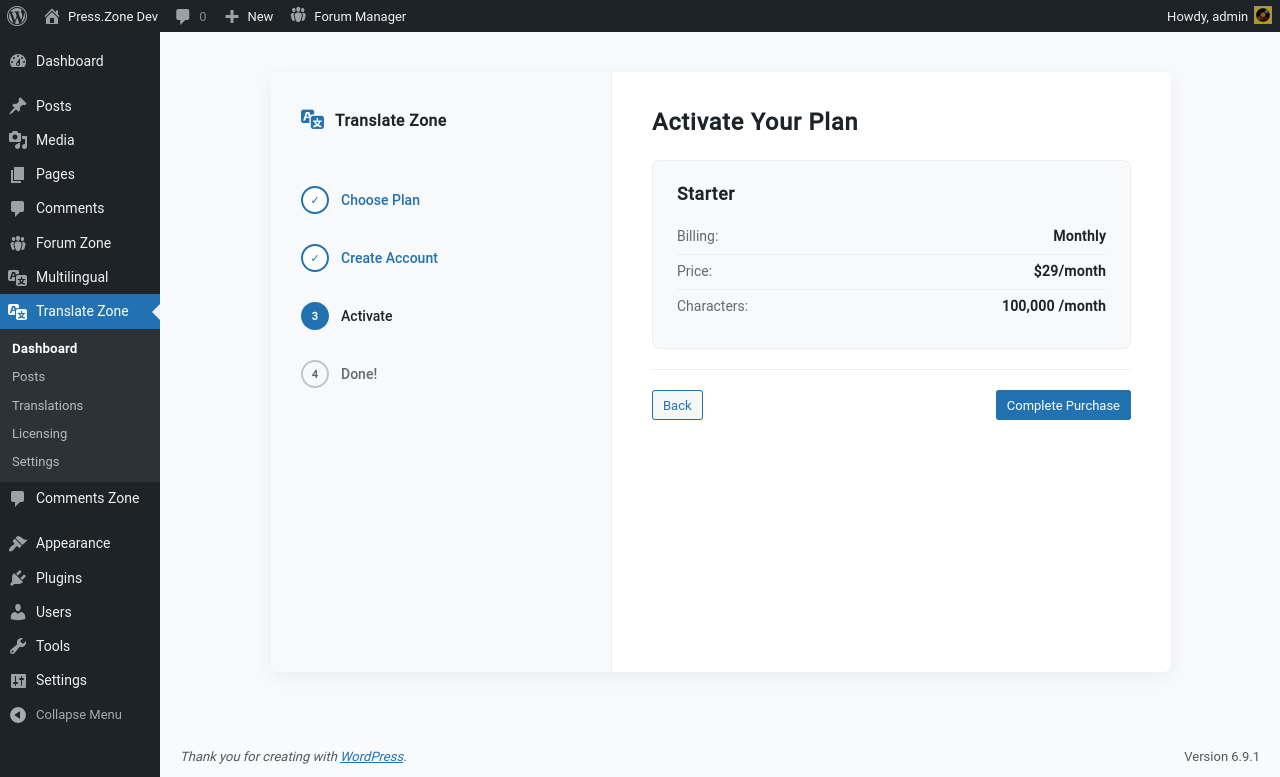Image resolution: width=1280 pixels, height=777 pixels.
Task: Click the Settings sliders icon in sidebar
Action: pos(18,680)
